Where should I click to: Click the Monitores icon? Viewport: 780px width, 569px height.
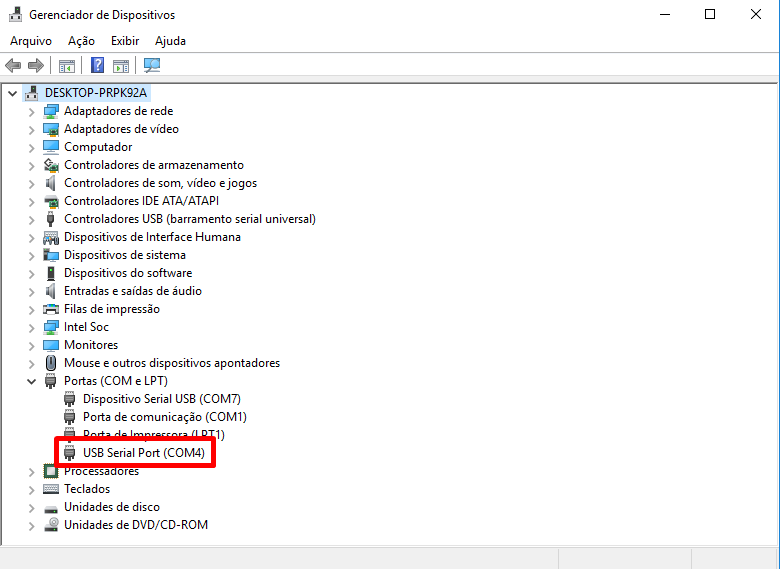click(x=51, y=345)
